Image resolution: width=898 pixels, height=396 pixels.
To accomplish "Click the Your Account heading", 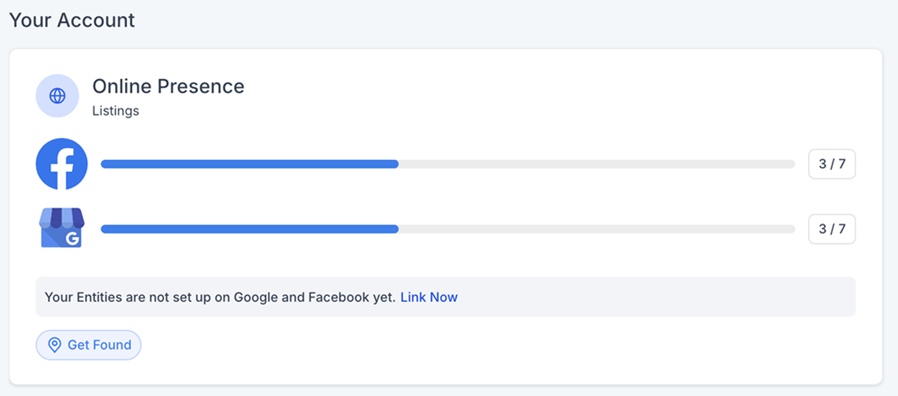I will tap(72, 20).
